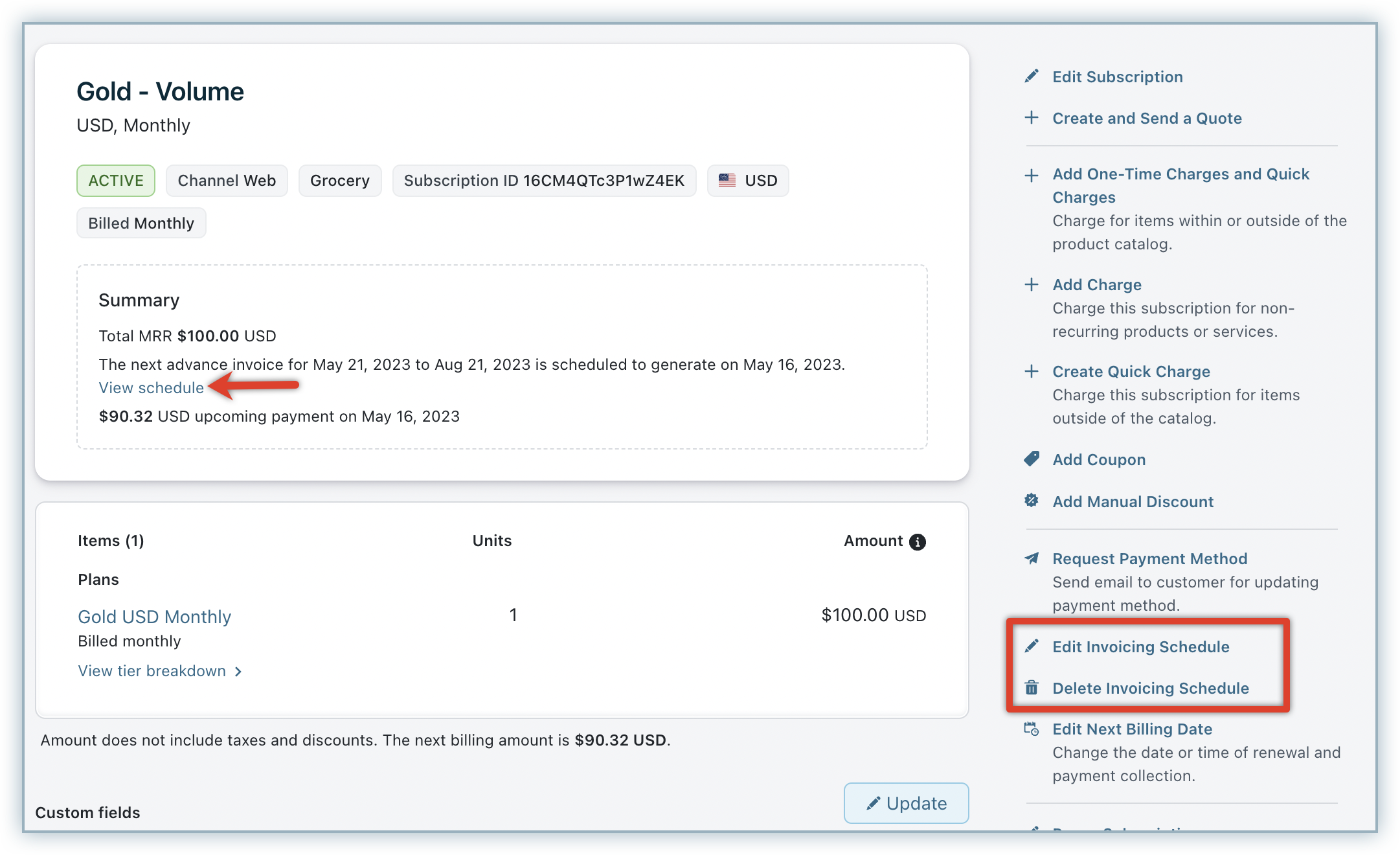Image resolution: width=1400 pixels, height=855 pixels.
Task: Click the pencil icon beside Edit Subscription
Action: [1032, 76]
